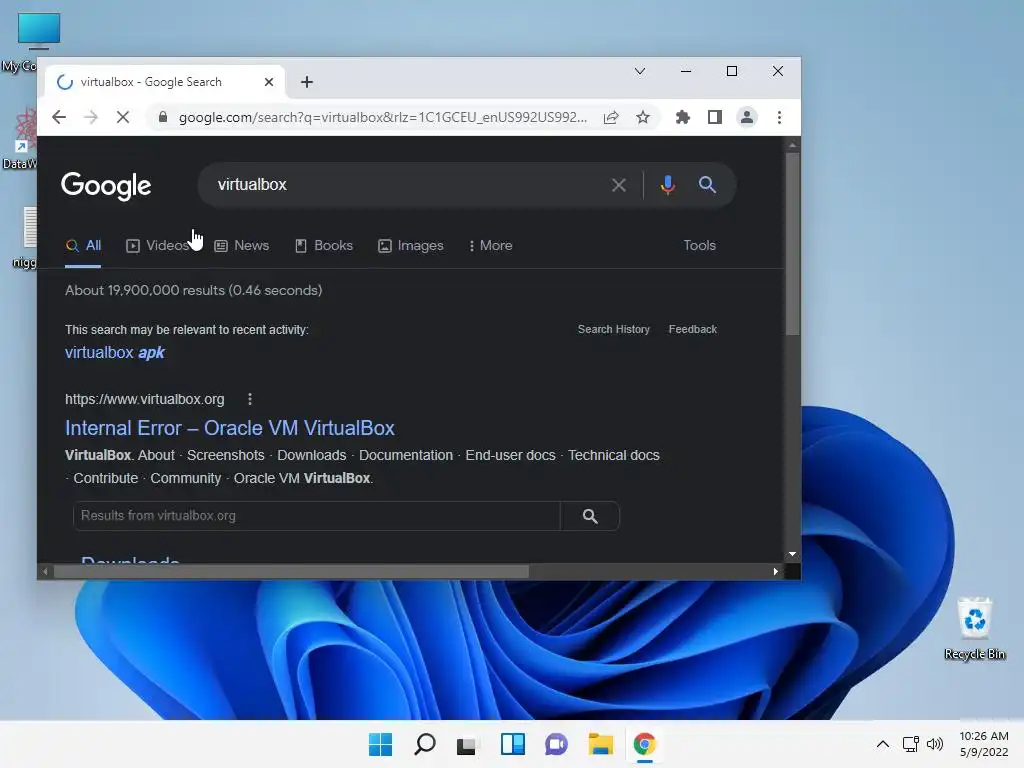
Task: Open the tab search chevron in Chrome
Action: [640, 71]
